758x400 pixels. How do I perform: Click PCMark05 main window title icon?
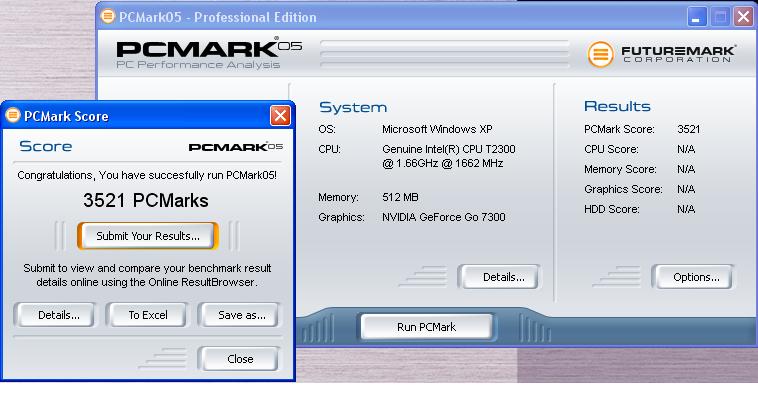click(108, 16)
